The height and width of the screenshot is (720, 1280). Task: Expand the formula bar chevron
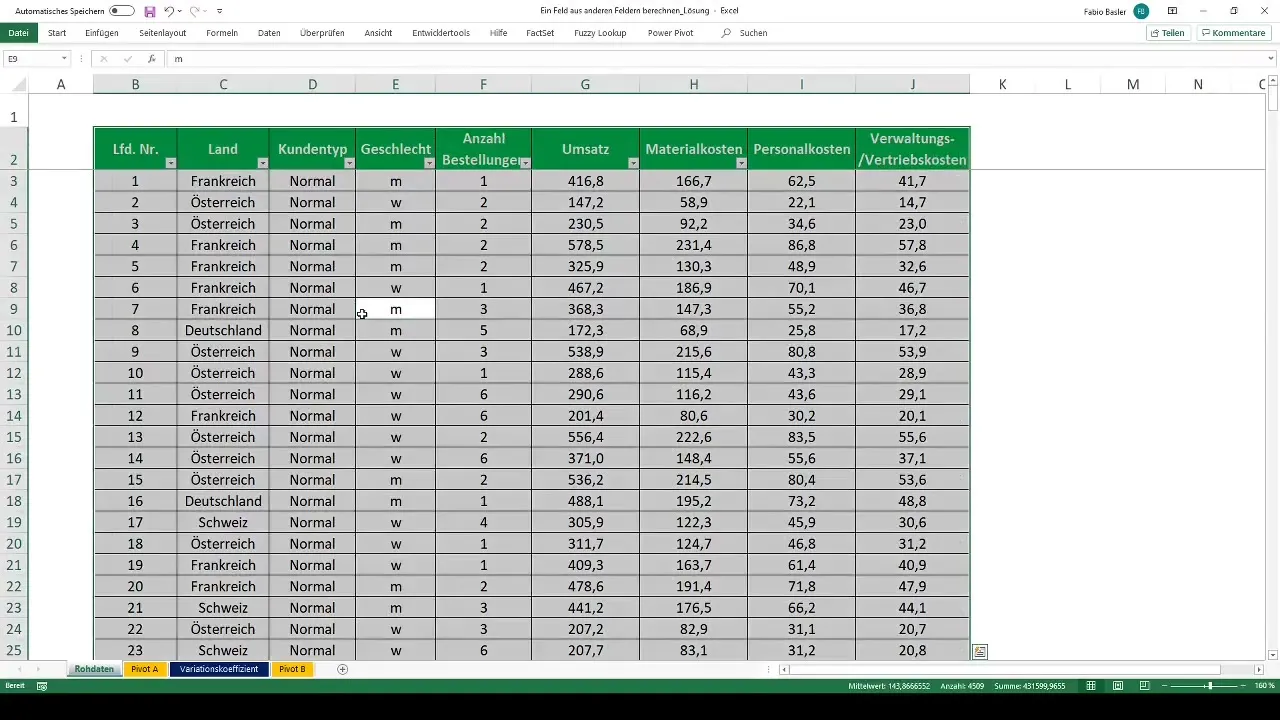[x=1271, y=59]
